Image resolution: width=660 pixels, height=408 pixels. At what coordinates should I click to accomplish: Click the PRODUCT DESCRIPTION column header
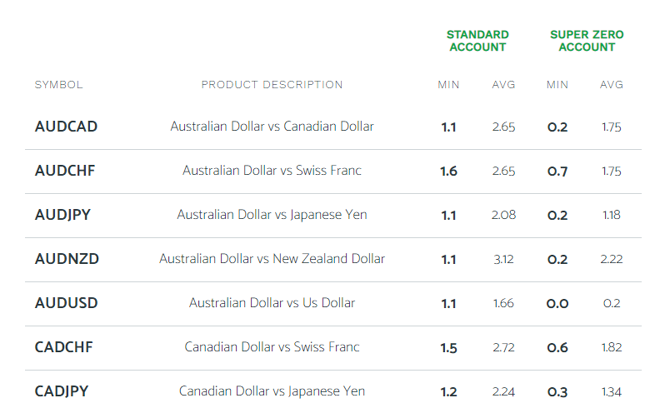click(272, 85)
